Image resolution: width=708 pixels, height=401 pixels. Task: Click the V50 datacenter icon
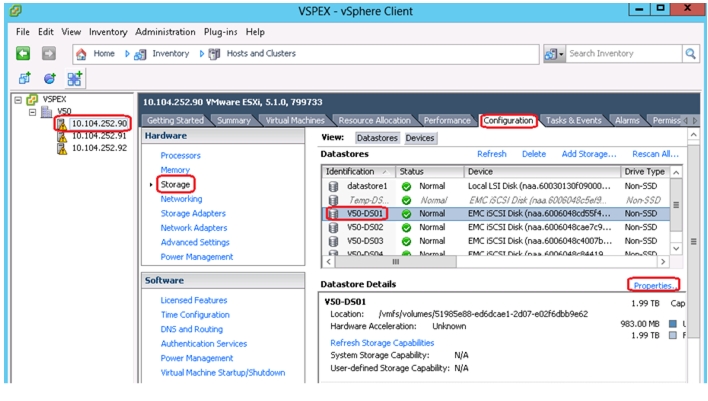pyautogui.click(x=46, y=111)
